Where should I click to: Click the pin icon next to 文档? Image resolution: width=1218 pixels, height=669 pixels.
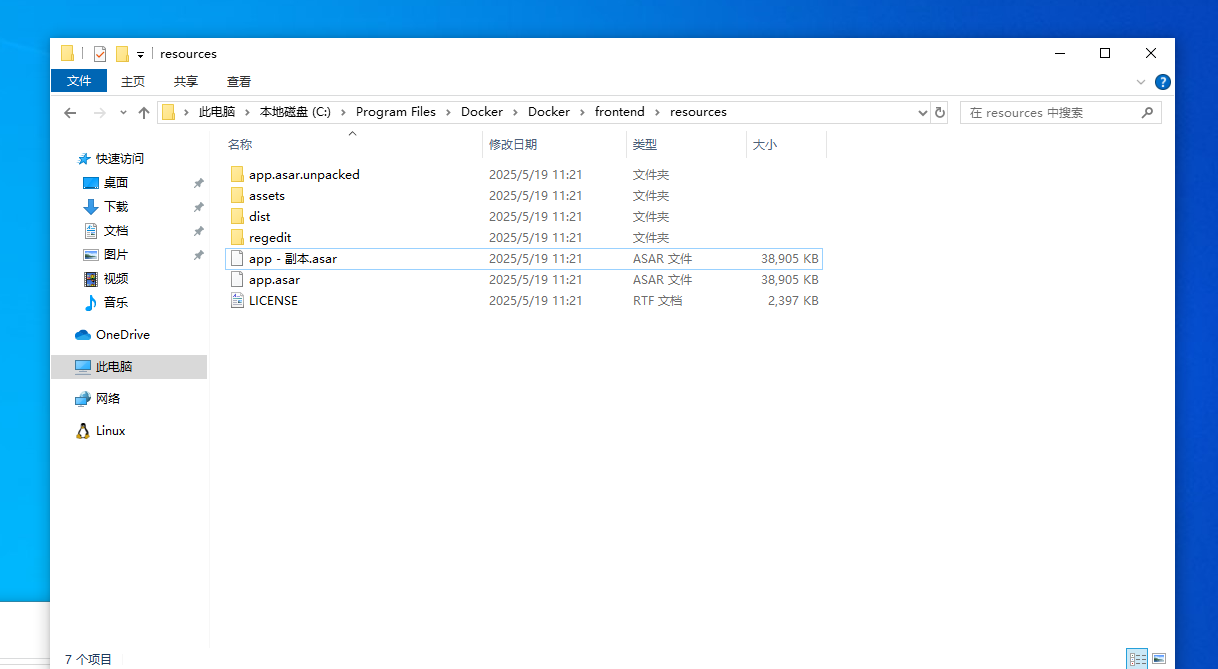point(198,231)
